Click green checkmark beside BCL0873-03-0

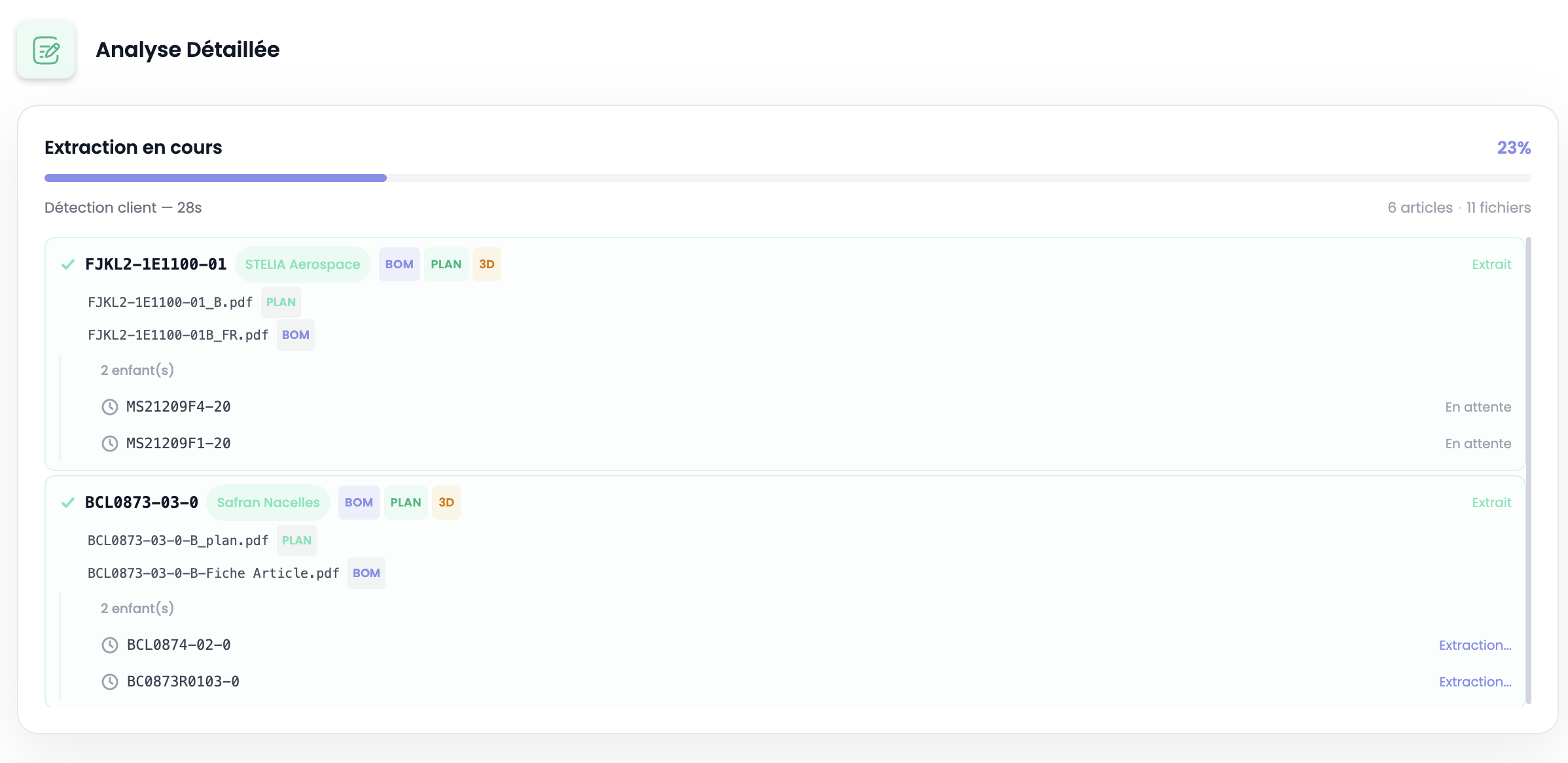point(67,503)
